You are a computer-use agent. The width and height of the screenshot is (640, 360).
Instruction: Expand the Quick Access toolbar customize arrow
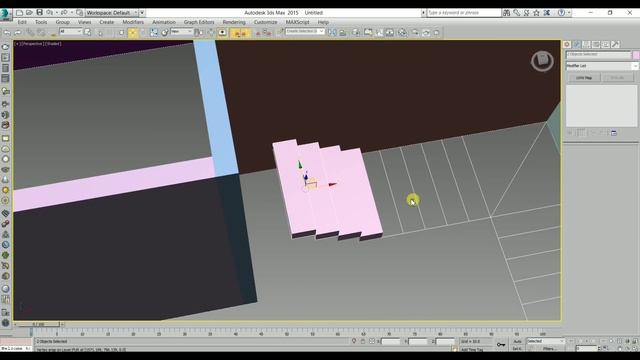[142, 13]
